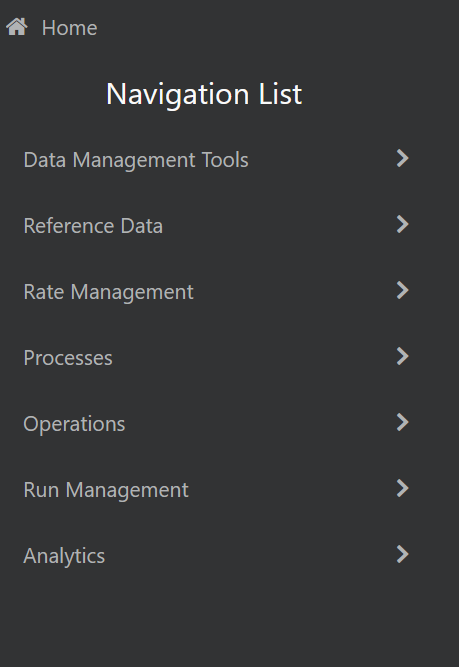
Task: Click the chevron beside Operations
Action: (x=402, y=422)
